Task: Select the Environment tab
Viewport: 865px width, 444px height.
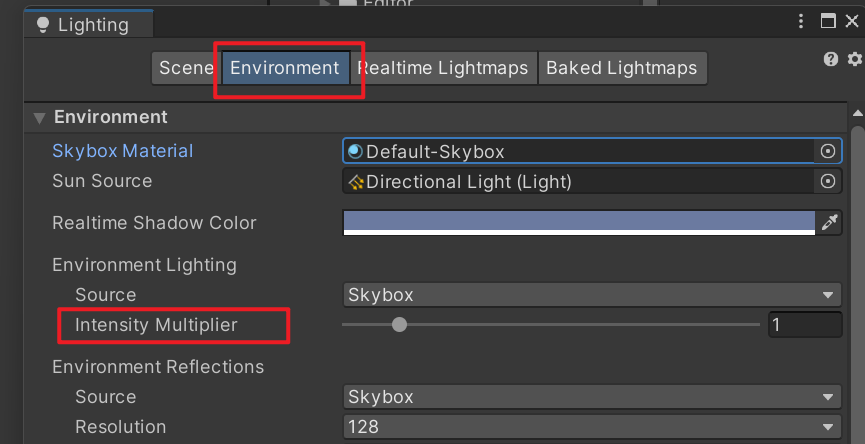Action: click(x=285, y=68)
